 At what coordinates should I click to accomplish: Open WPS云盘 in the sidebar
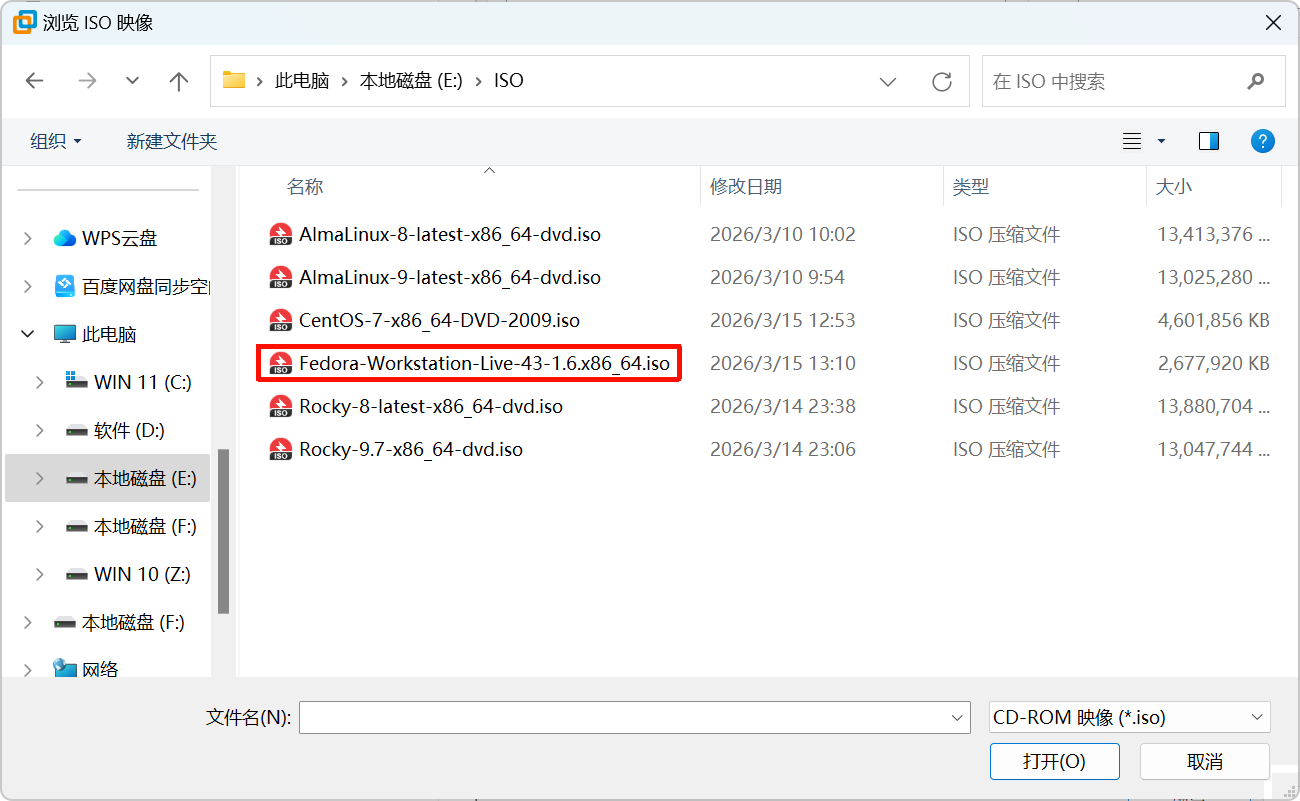[119, 238]
